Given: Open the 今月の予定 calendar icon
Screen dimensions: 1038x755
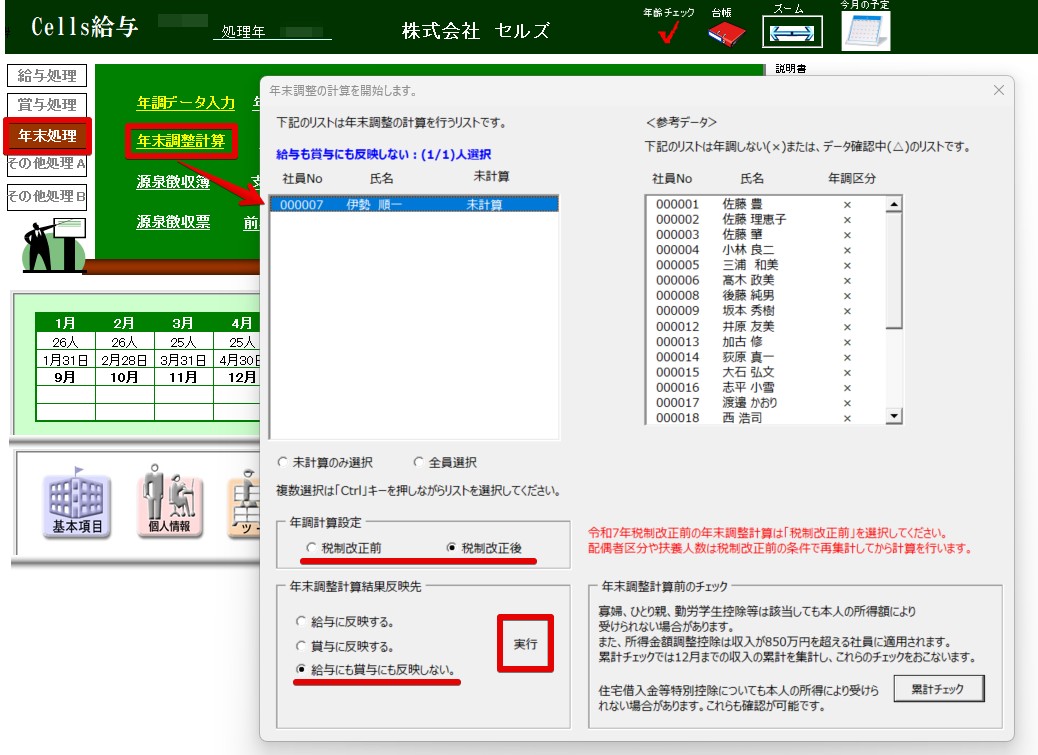Looking at the screenshot, I should pos(865,31).
